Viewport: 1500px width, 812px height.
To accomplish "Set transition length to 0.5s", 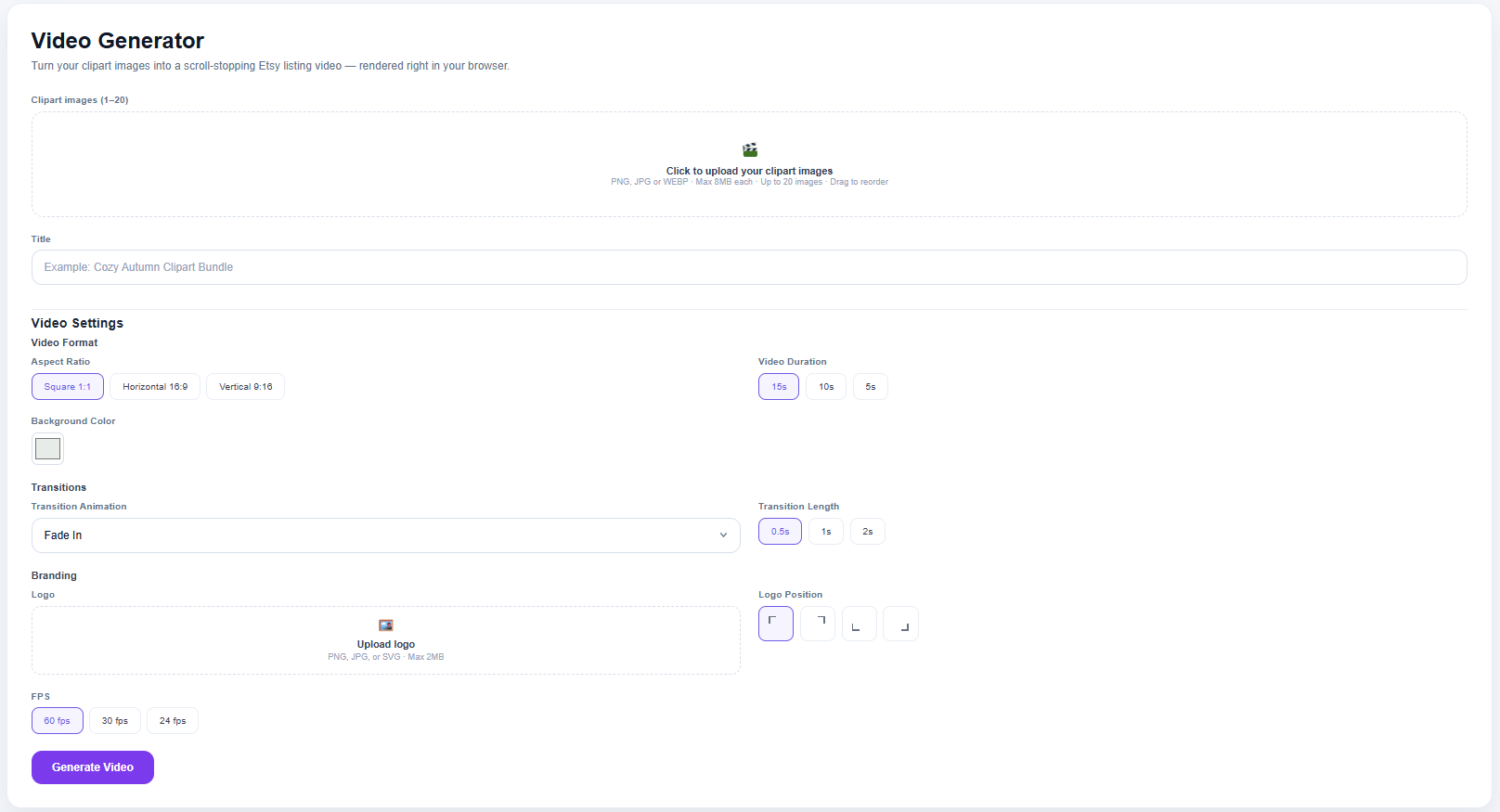I will point(780,532).
